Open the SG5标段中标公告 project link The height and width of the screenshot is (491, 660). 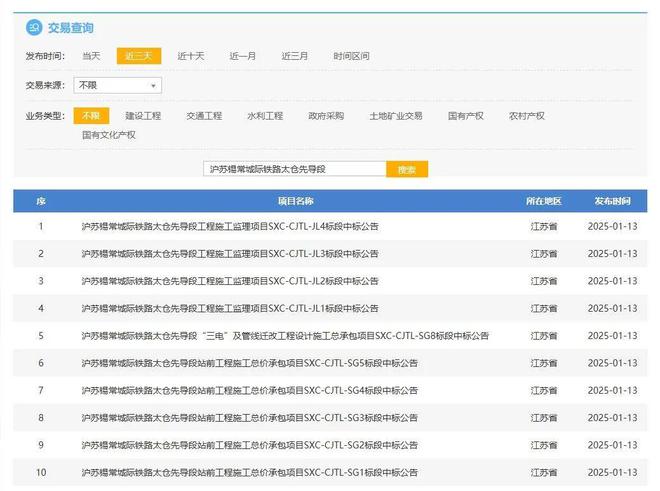tap(250, 363)
